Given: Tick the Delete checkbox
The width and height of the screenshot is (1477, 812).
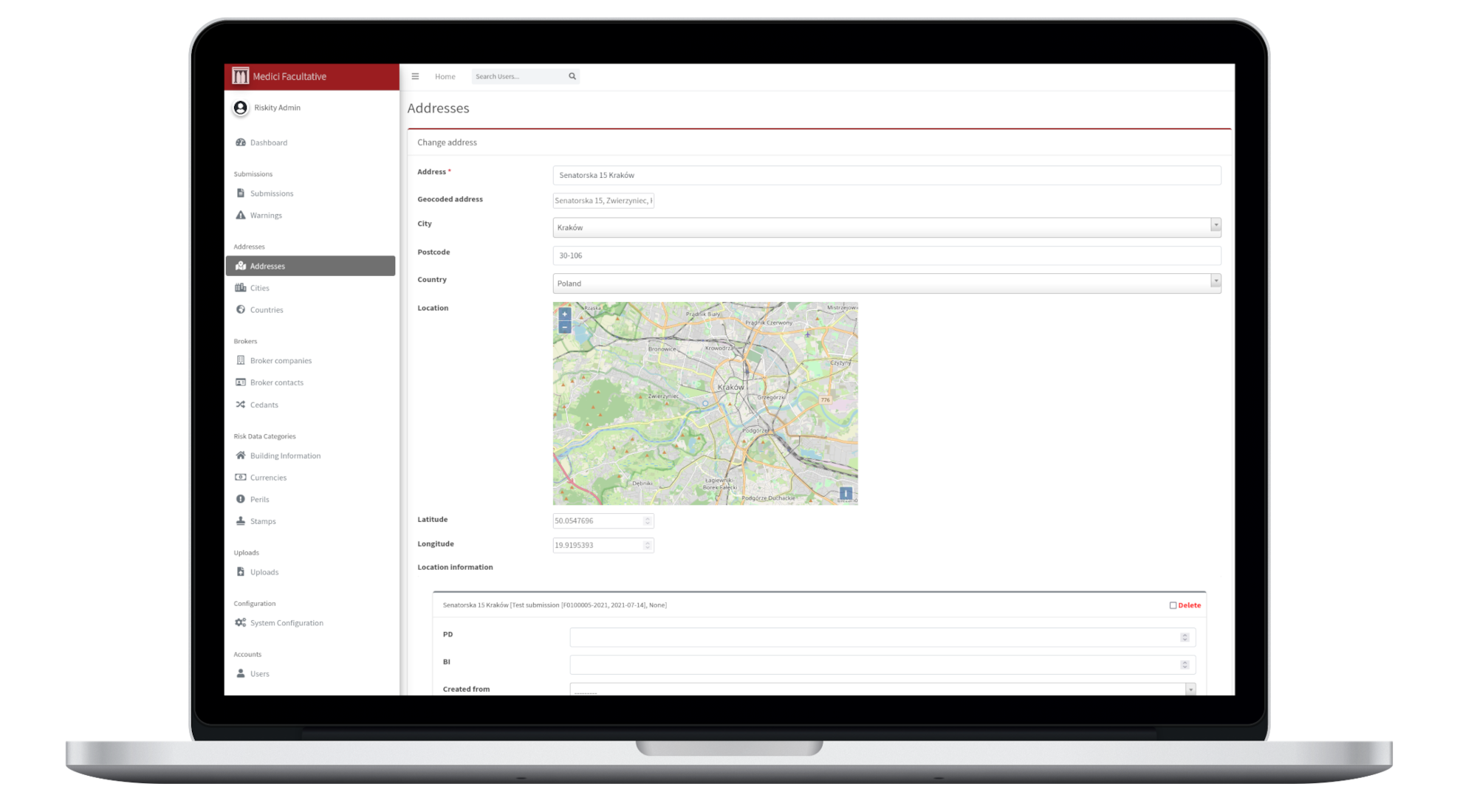Looking at the screenshot, I should click(1173, 605).
